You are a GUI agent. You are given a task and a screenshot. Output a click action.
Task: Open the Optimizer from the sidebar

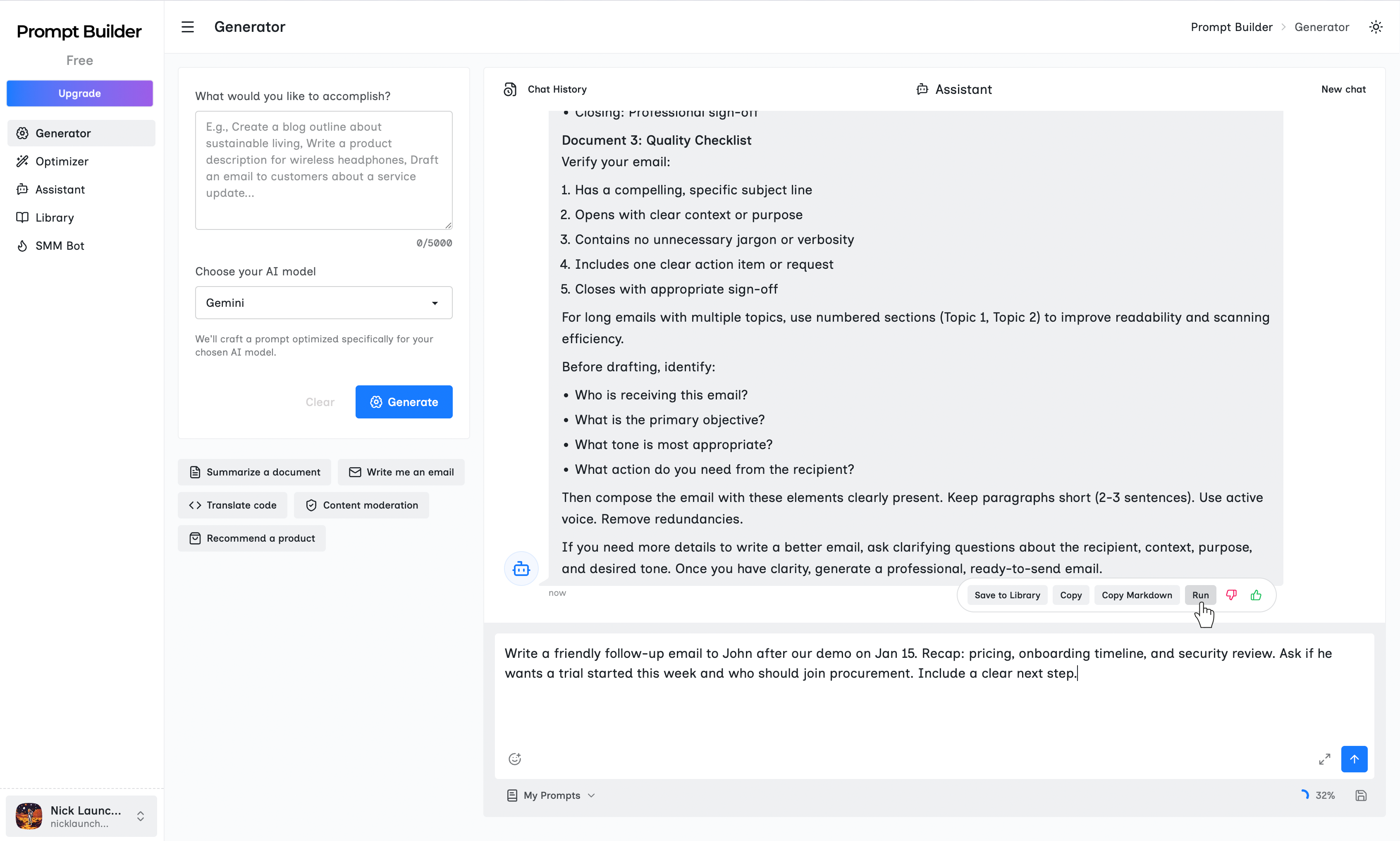click(62, 161)
